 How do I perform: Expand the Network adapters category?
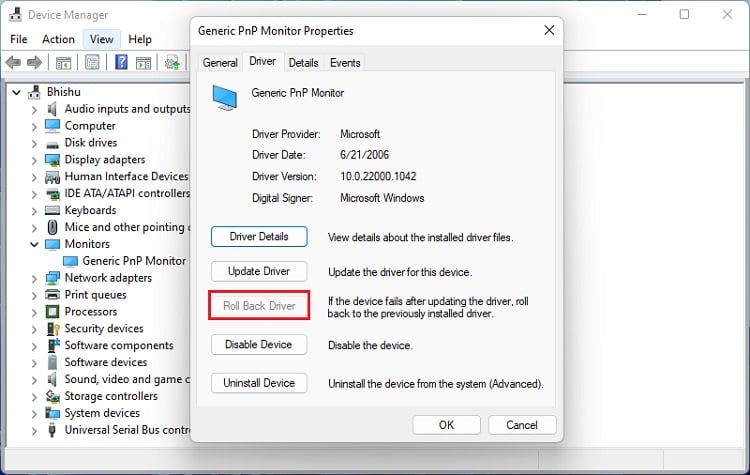34,278
